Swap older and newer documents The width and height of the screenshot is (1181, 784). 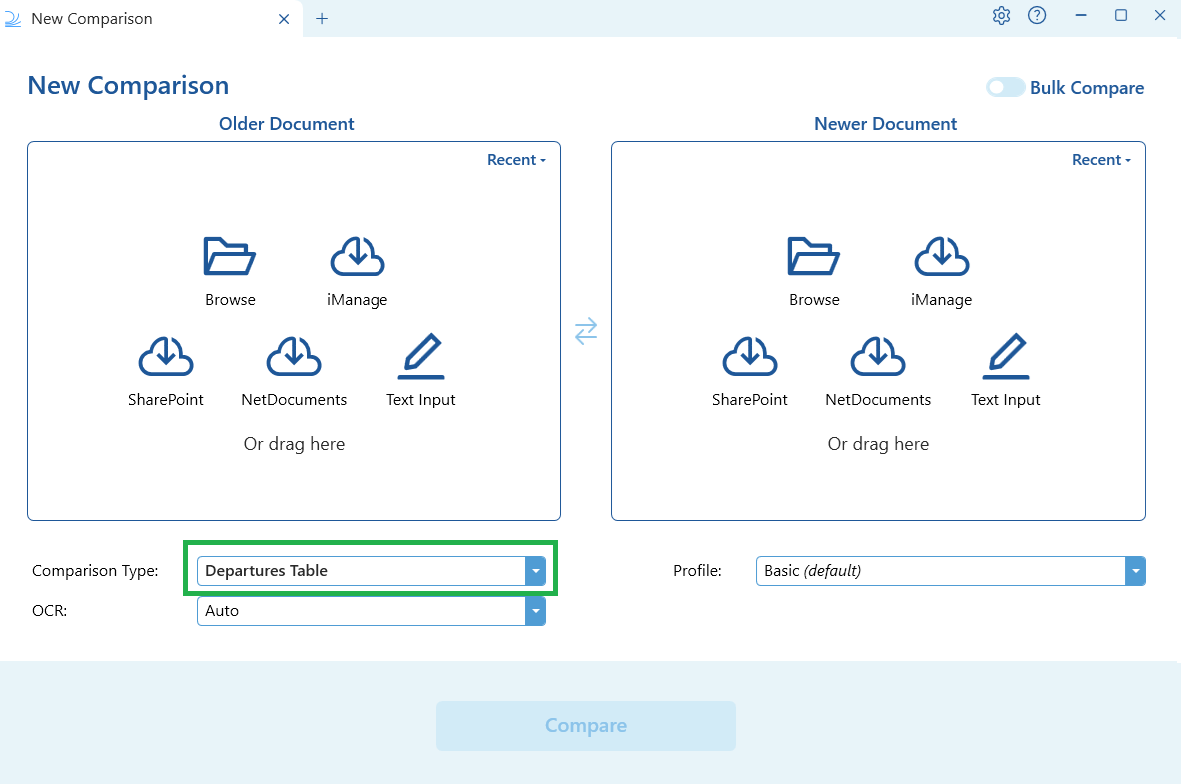point(586,331)
